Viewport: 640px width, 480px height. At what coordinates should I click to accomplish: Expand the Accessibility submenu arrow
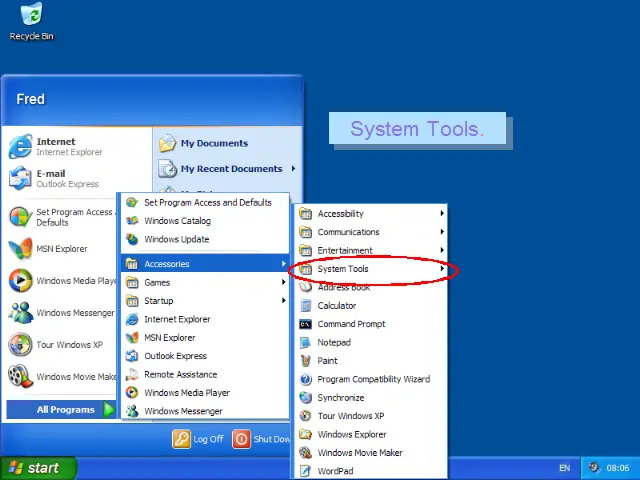point(442,213)
